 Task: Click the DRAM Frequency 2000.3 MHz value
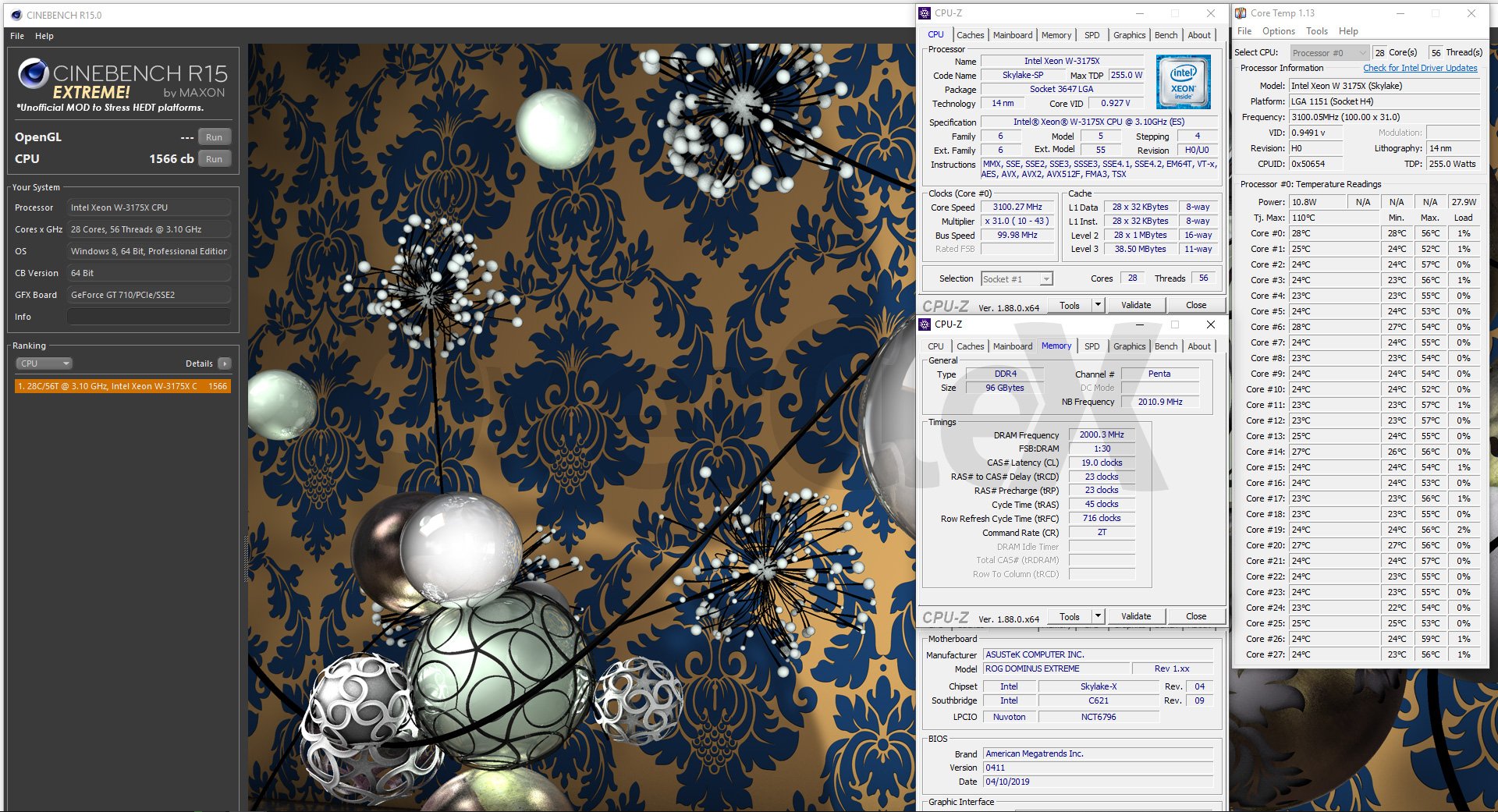1102,434
